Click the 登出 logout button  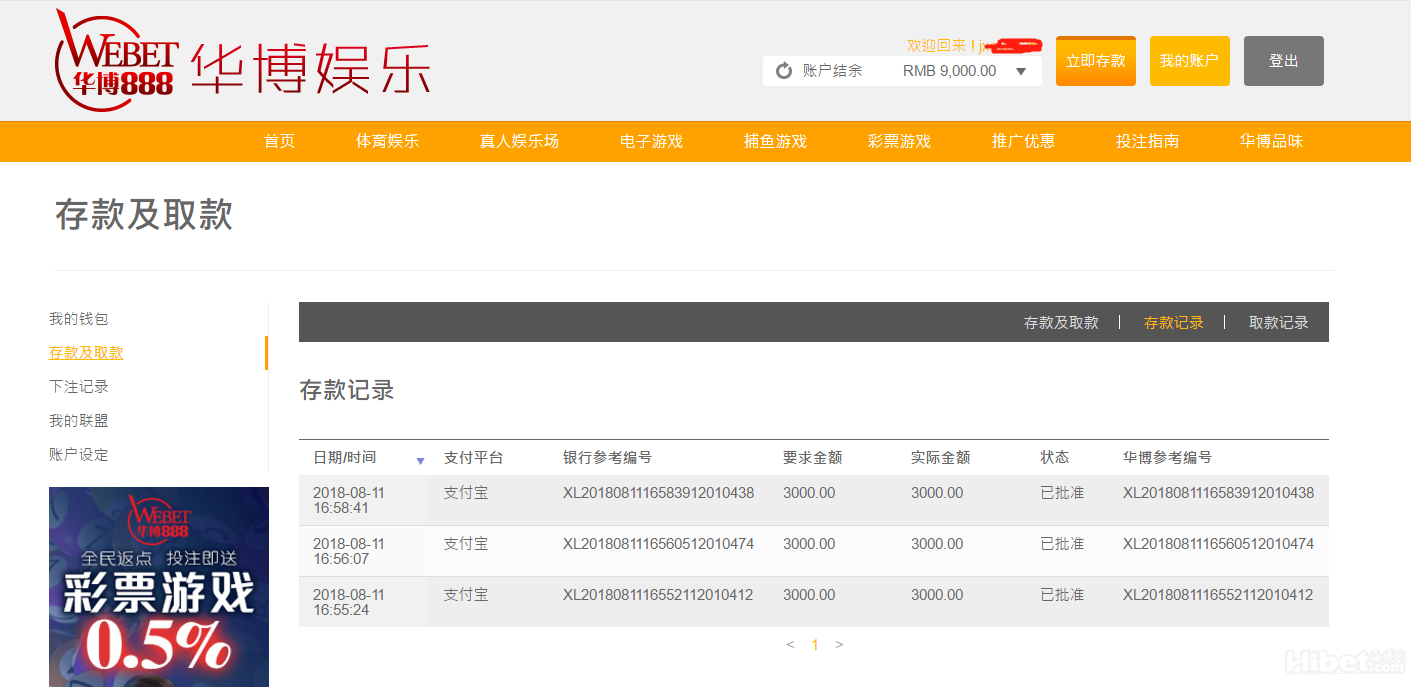click(x=1283, y=61)
